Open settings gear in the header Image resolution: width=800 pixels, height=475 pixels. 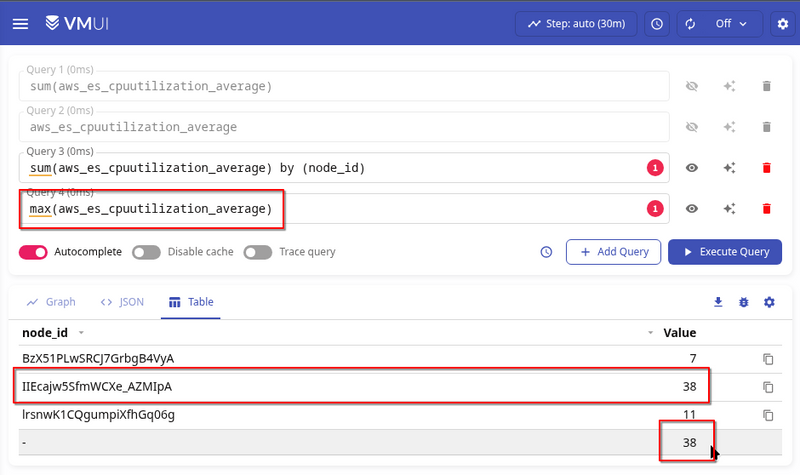click(x=782, y=23)
